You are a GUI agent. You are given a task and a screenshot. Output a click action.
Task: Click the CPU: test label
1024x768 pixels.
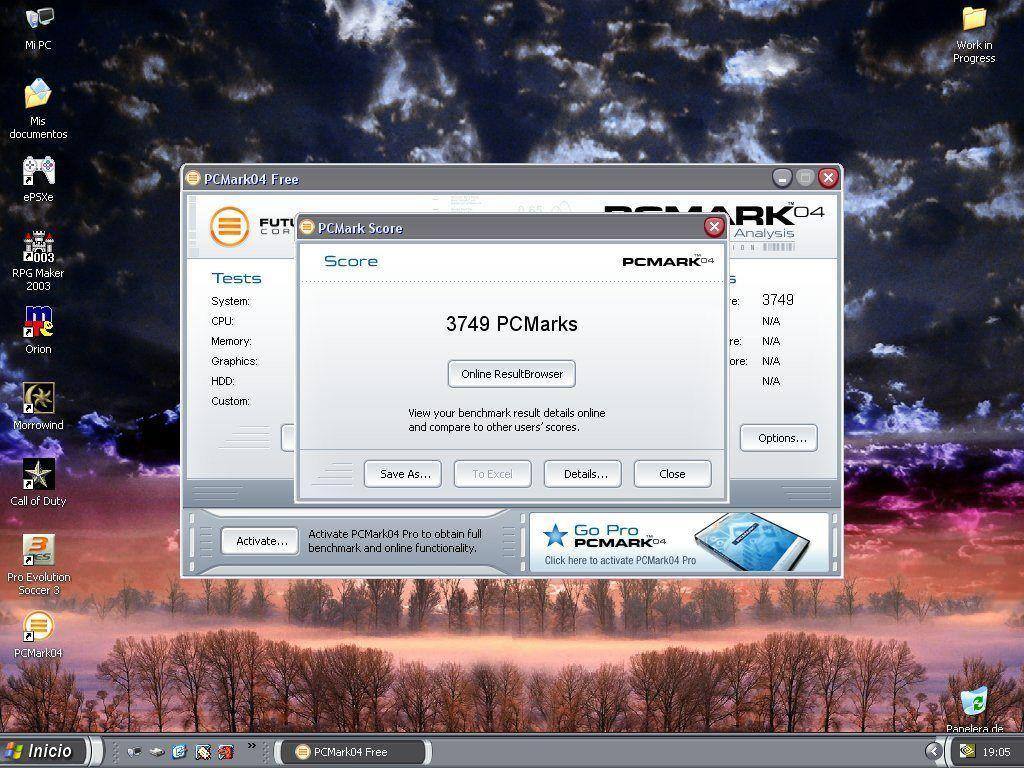(x=222, y=321)
